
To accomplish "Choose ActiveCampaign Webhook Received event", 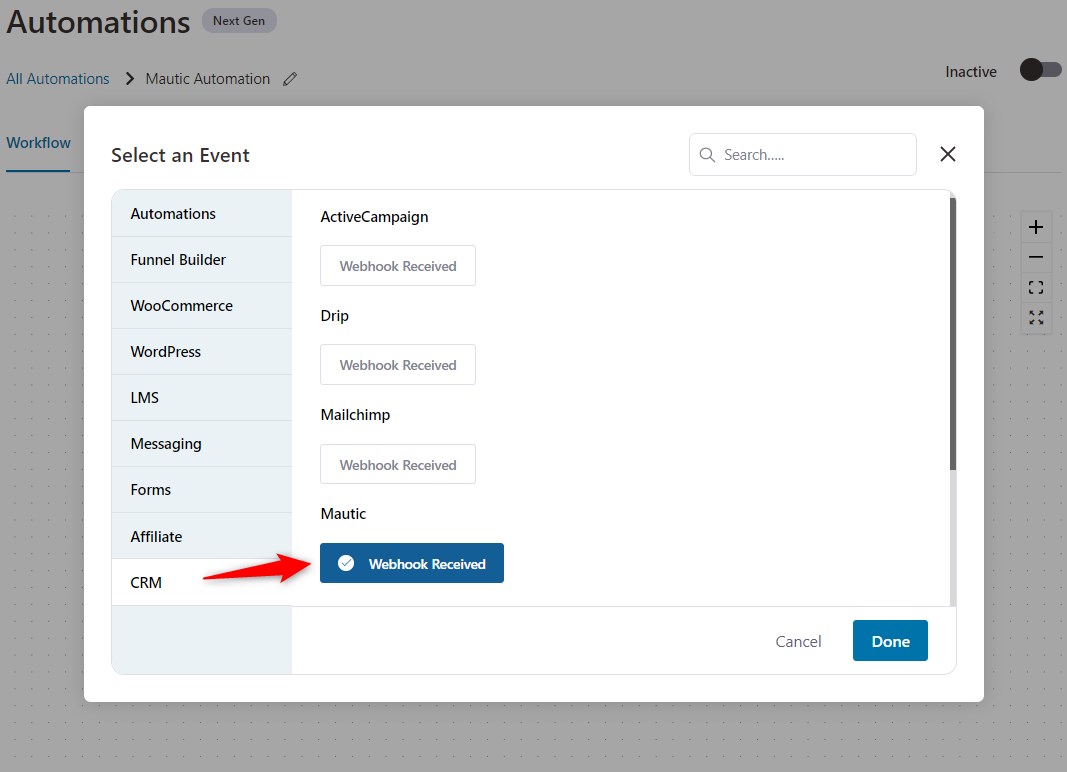I will pyautogui.click(x=398, y=266).
